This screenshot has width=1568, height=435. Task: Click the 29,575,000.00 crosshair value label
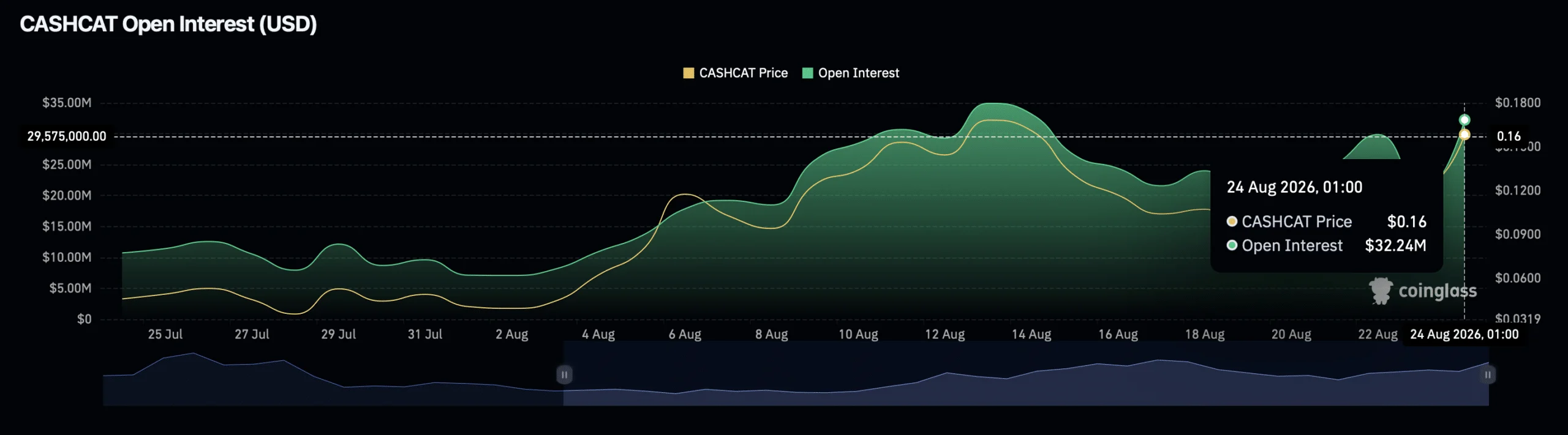tap(67, 136)
